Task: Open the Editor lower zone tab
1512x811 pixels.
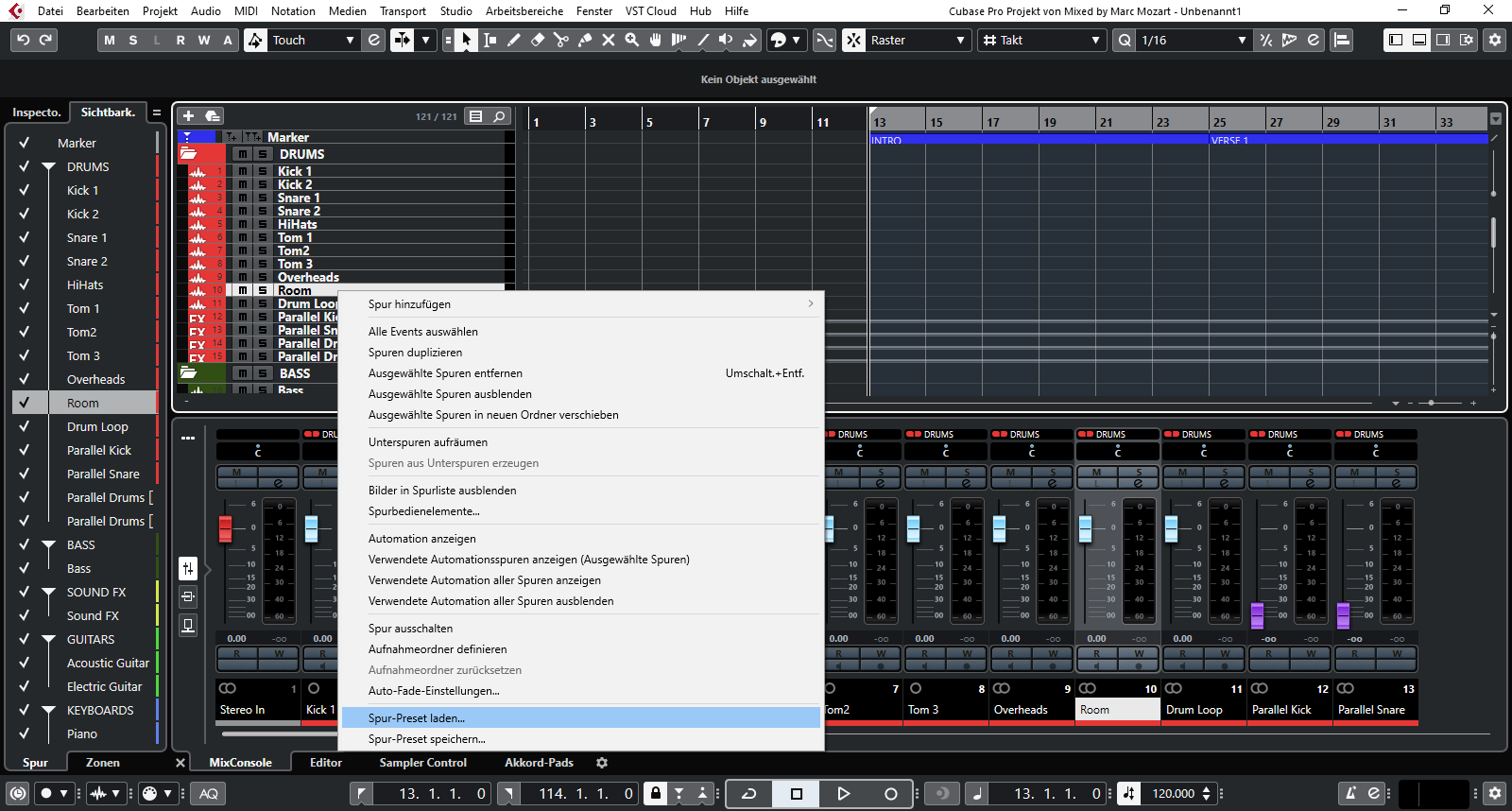Action: tap(326, 763)
